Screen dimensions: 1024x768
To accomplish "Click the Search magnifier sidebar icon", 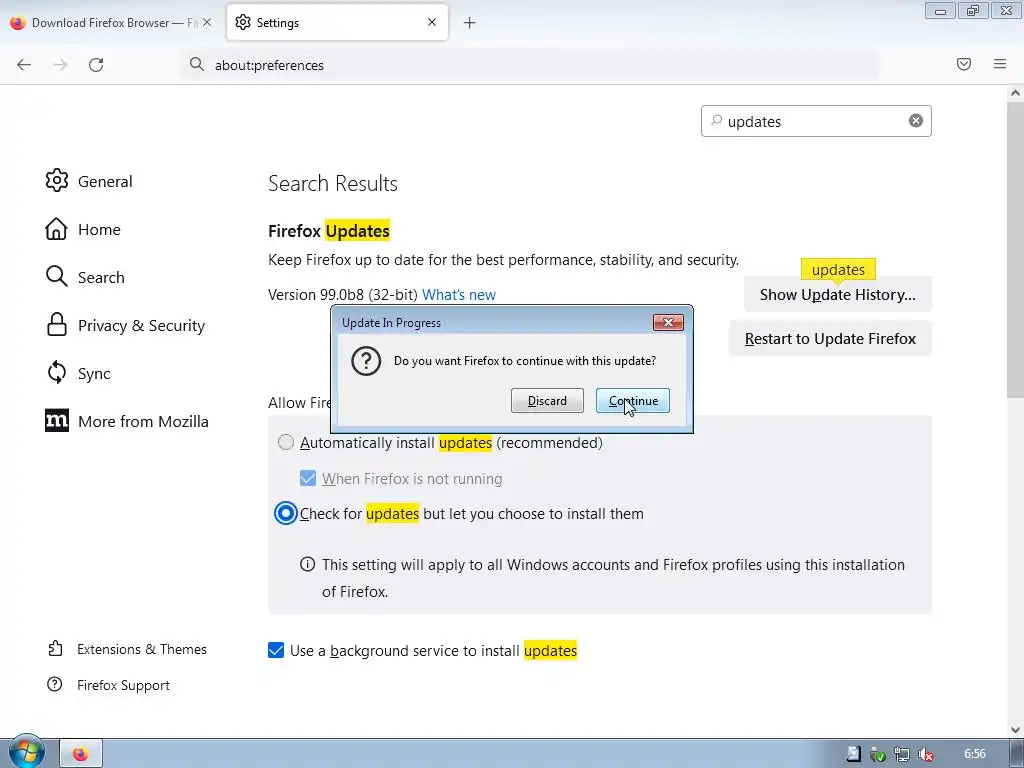I will (x=57, y=276).
